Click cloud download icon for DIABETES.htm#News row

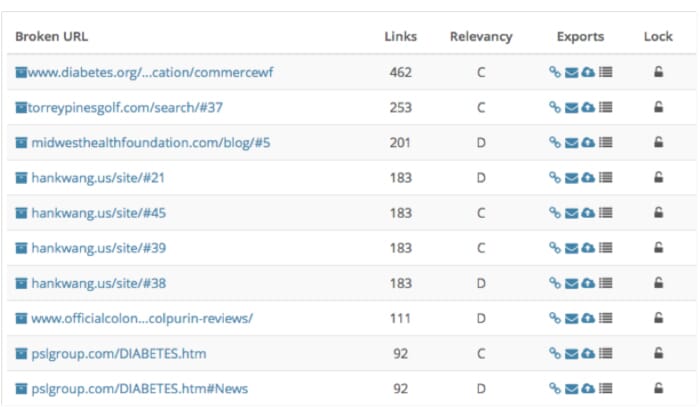pyautogui.click(x=588, y=389)
